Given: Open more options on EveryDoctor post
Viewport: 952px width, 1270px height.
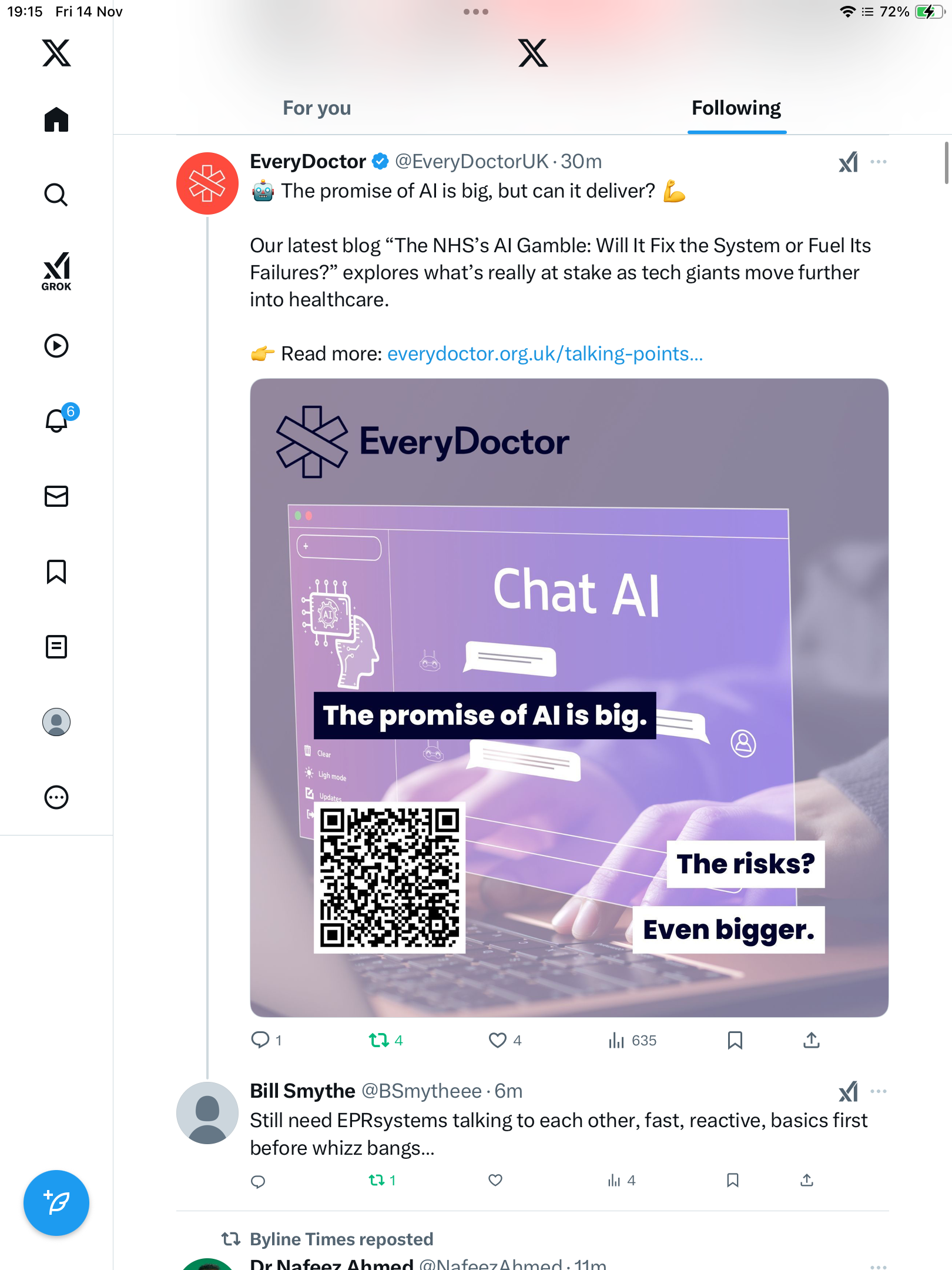Looking at the screenshot, I should (x=879, y=162).
